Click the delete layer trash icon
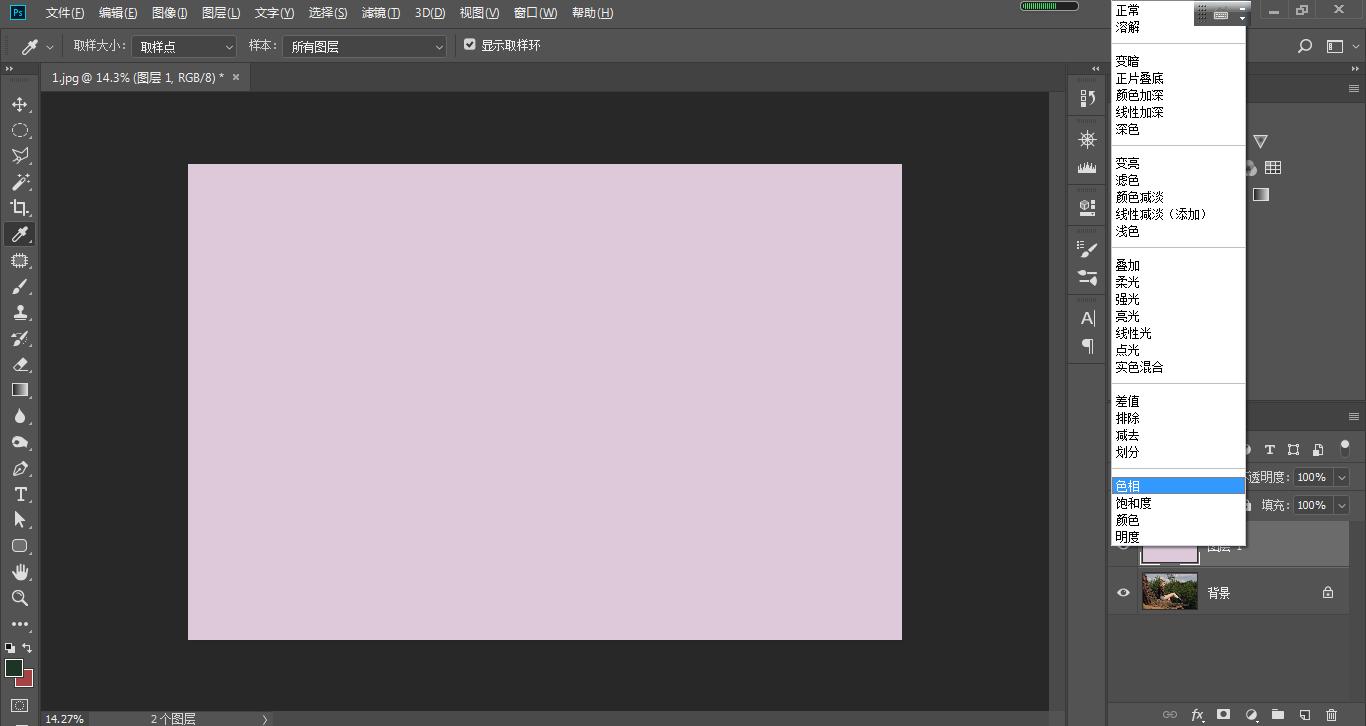The image size is (1366, 726). (1331, 715)
